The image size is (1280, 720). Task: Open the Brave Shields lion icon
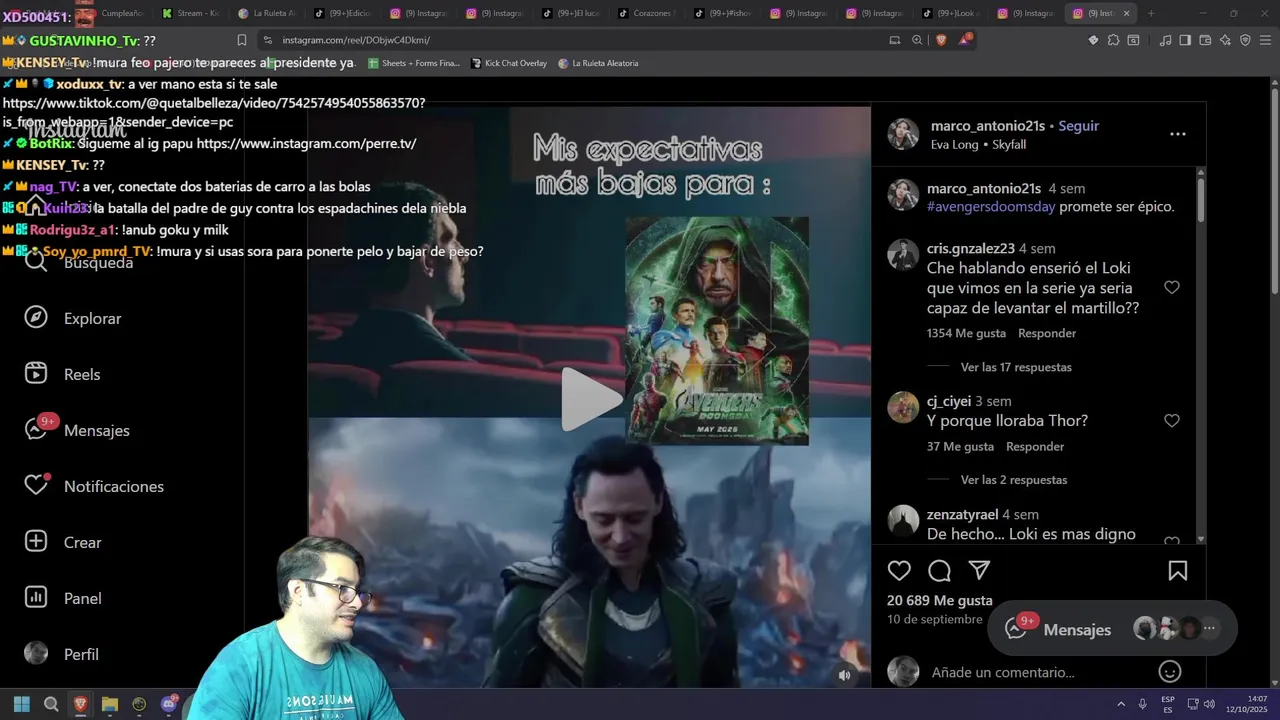pyautogui.click(x=940, y=40)
